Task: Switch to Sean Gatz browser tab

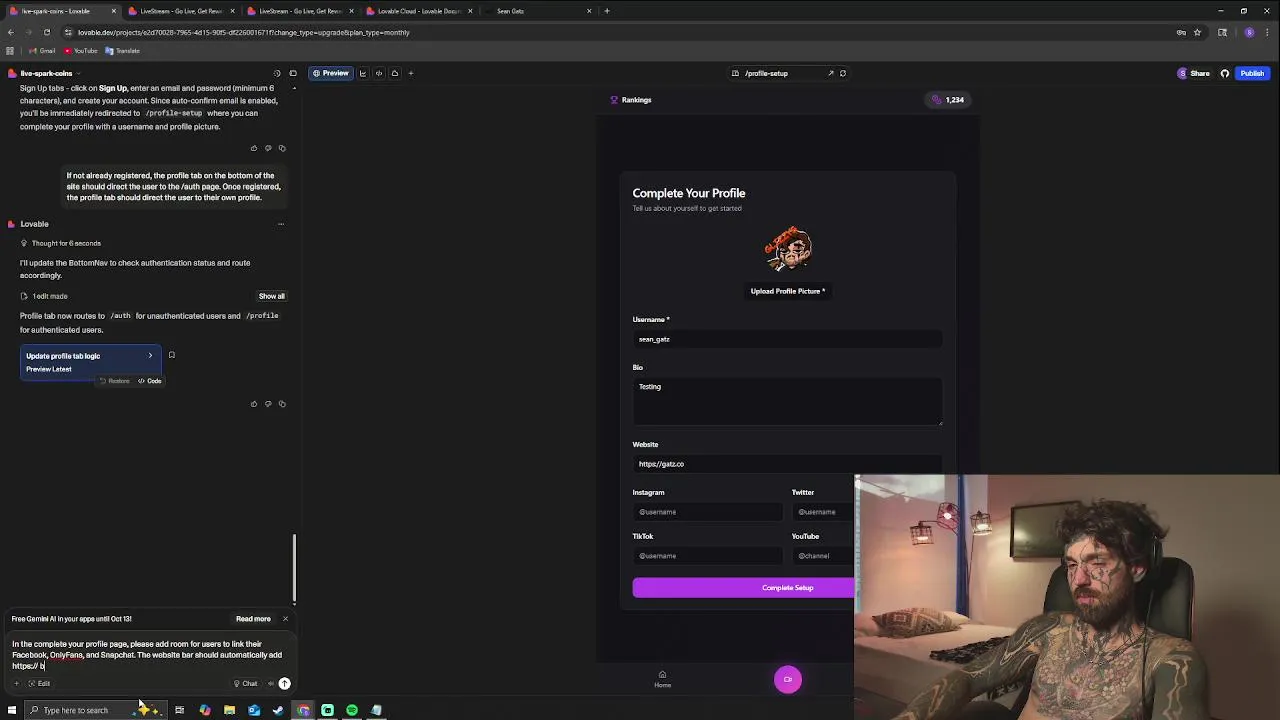Action: [x=540, y=11]
